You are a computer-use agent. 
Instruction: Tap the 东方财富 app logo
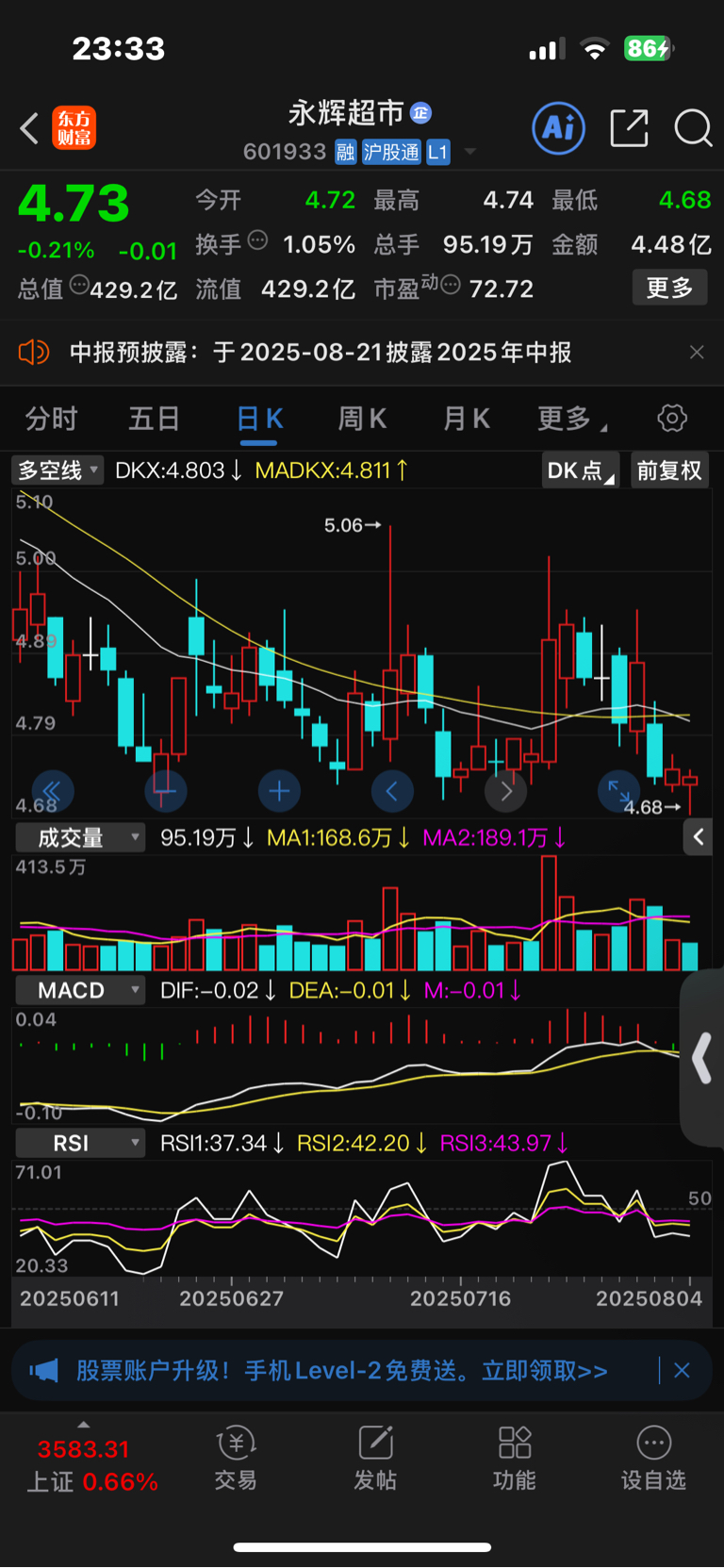pyautogui.click(x=74, y=128)
